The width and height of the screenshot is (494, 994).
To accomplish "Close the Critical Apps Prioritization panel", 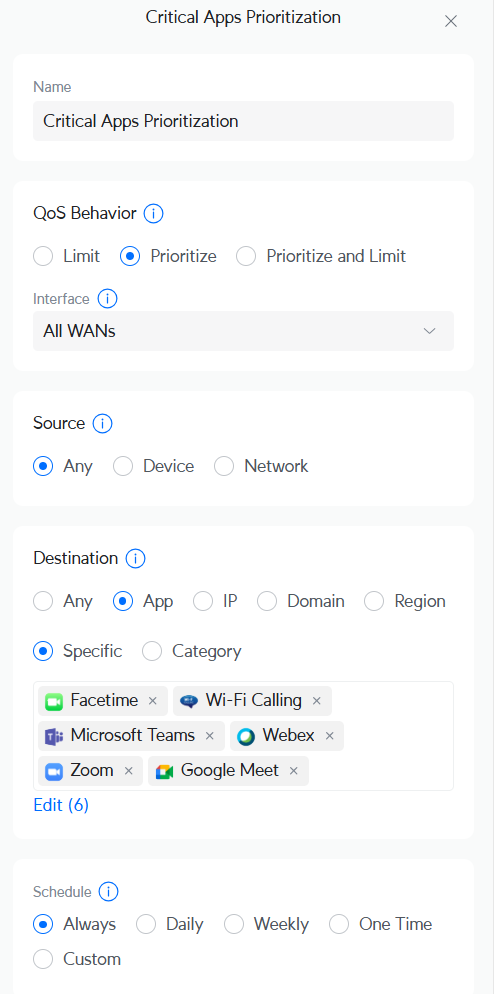I will click(x=451, y=22).
